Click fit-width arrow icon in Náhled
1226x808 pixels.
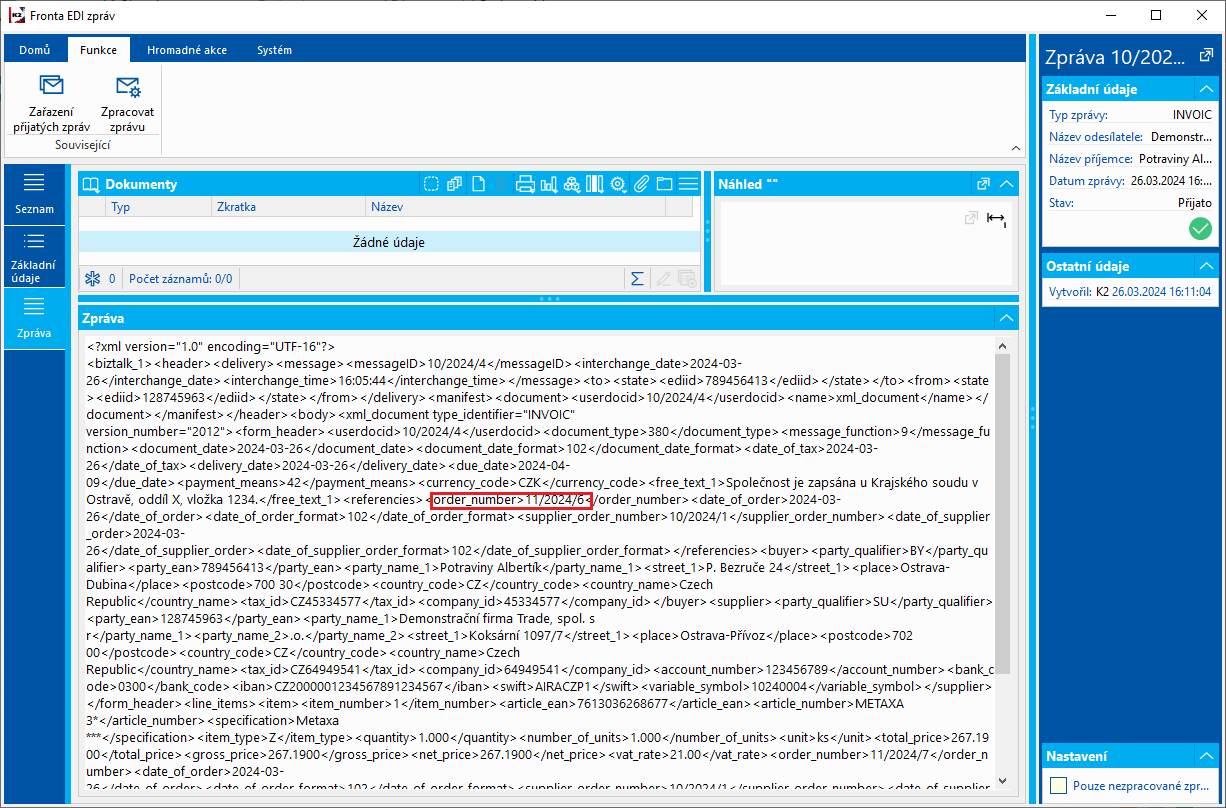(996, 219)
